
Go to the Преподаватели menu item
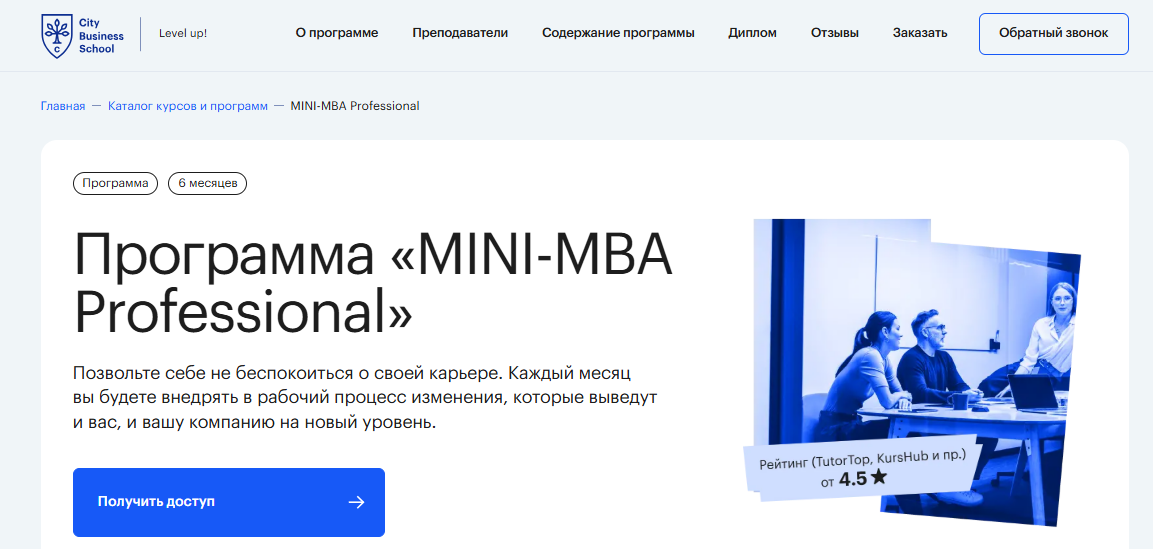pos(460,33)
